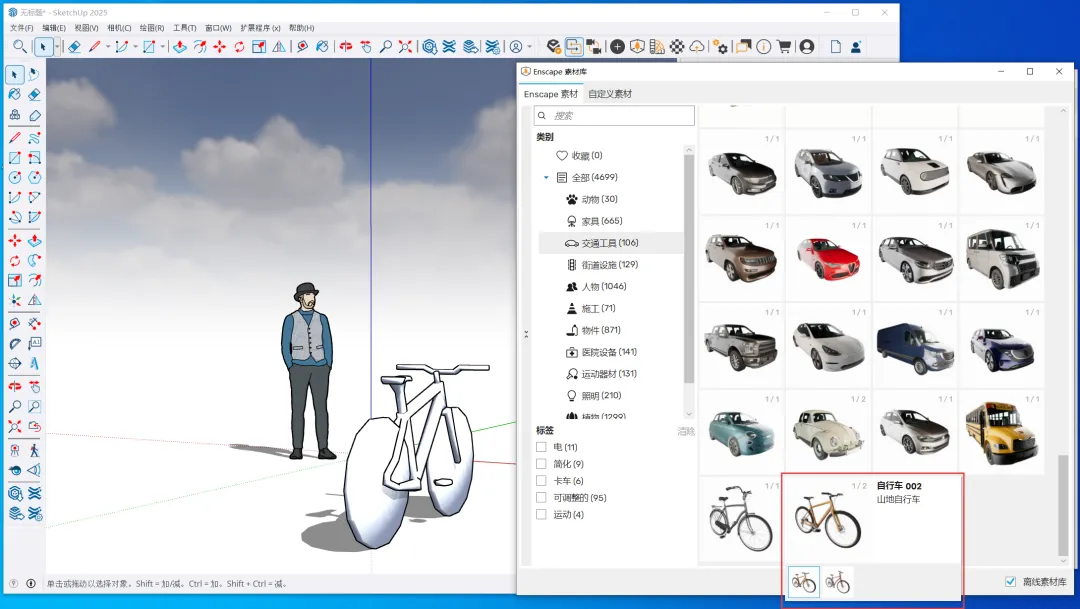
Task: Click the asset grid vertical scrollbar
Action: pyautogui.click(x=1063, y=503)
